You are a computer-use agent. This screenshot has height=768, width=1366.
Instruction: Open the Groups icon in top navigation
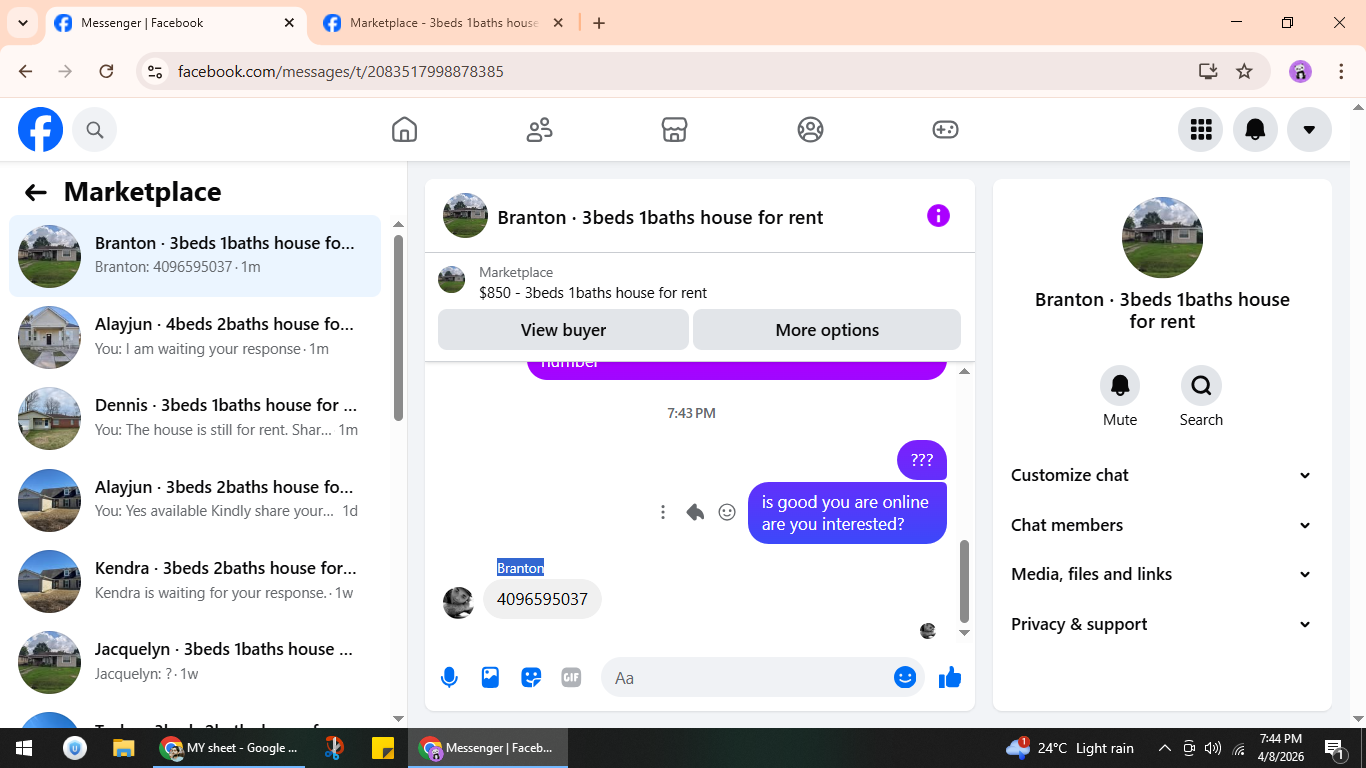810,130
